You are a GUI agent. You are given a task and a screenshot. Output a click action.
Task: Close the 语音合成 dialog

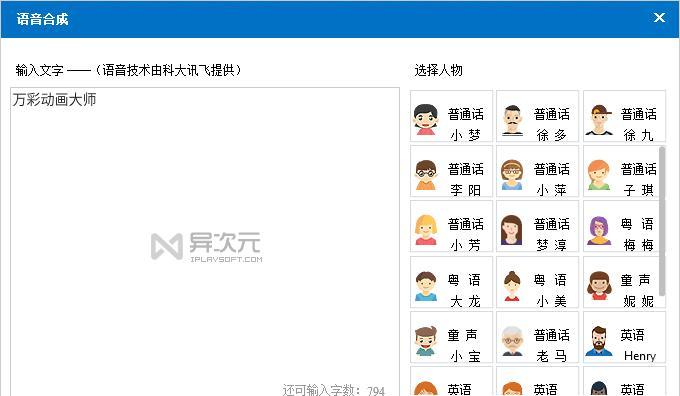pos(659,17)
